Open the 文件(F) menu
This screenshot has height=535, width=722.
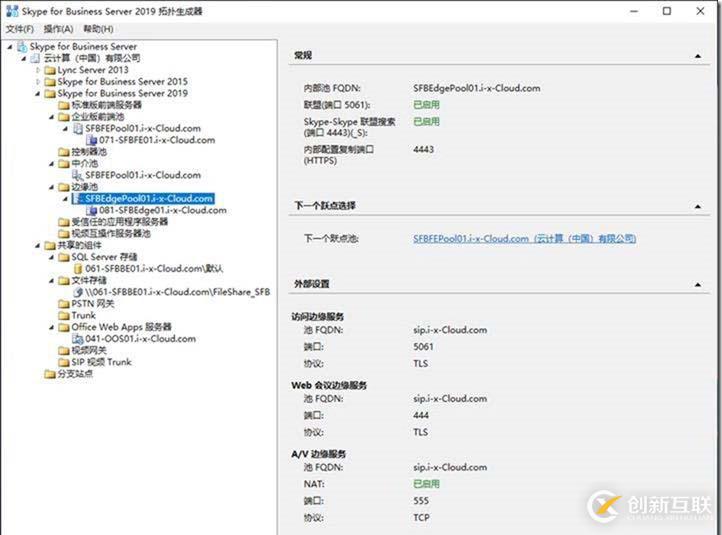point(19,29)
